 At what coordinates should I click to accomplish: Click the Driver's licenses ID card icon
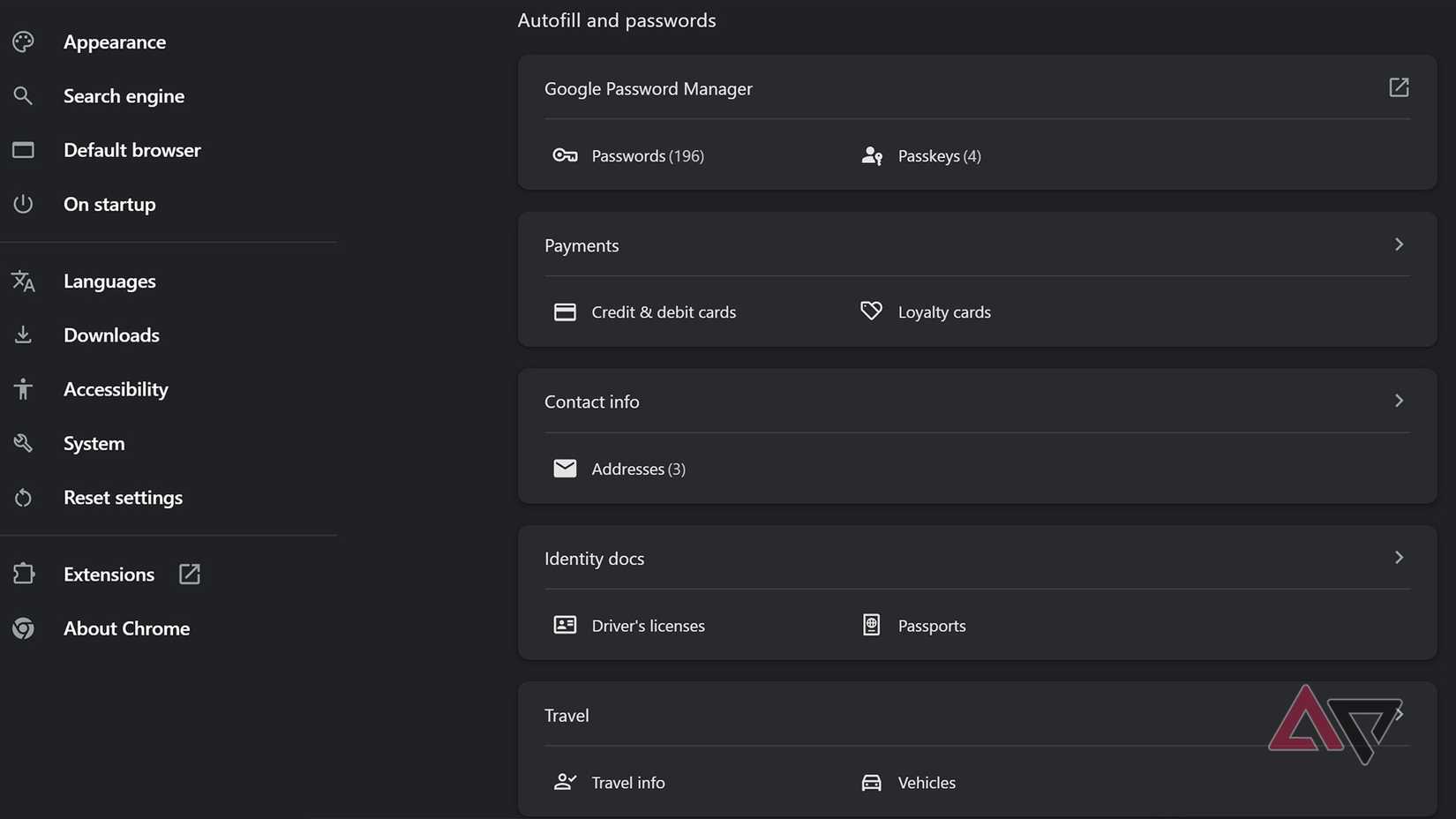click(x=565, y=625)
